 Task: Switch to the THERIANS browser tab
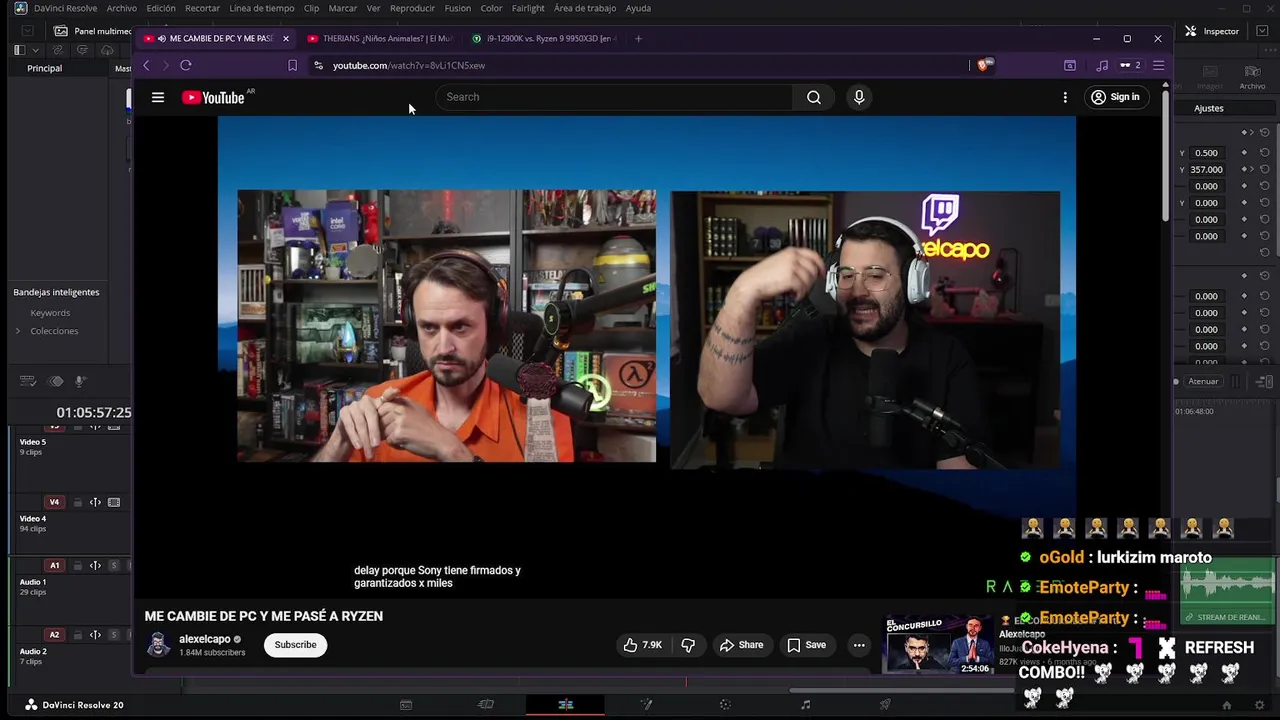pyautogui.click(x=380, y=38)
